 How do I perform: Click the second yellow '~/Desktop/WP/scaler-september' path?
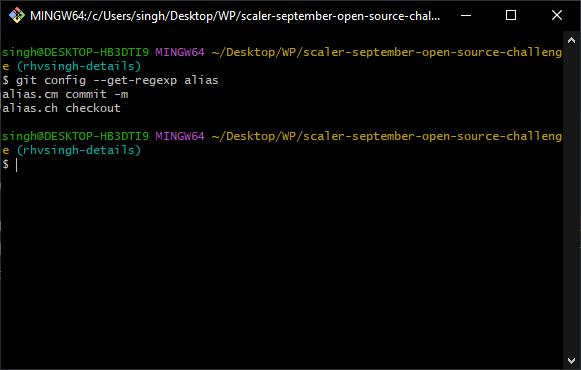point(387,136)
